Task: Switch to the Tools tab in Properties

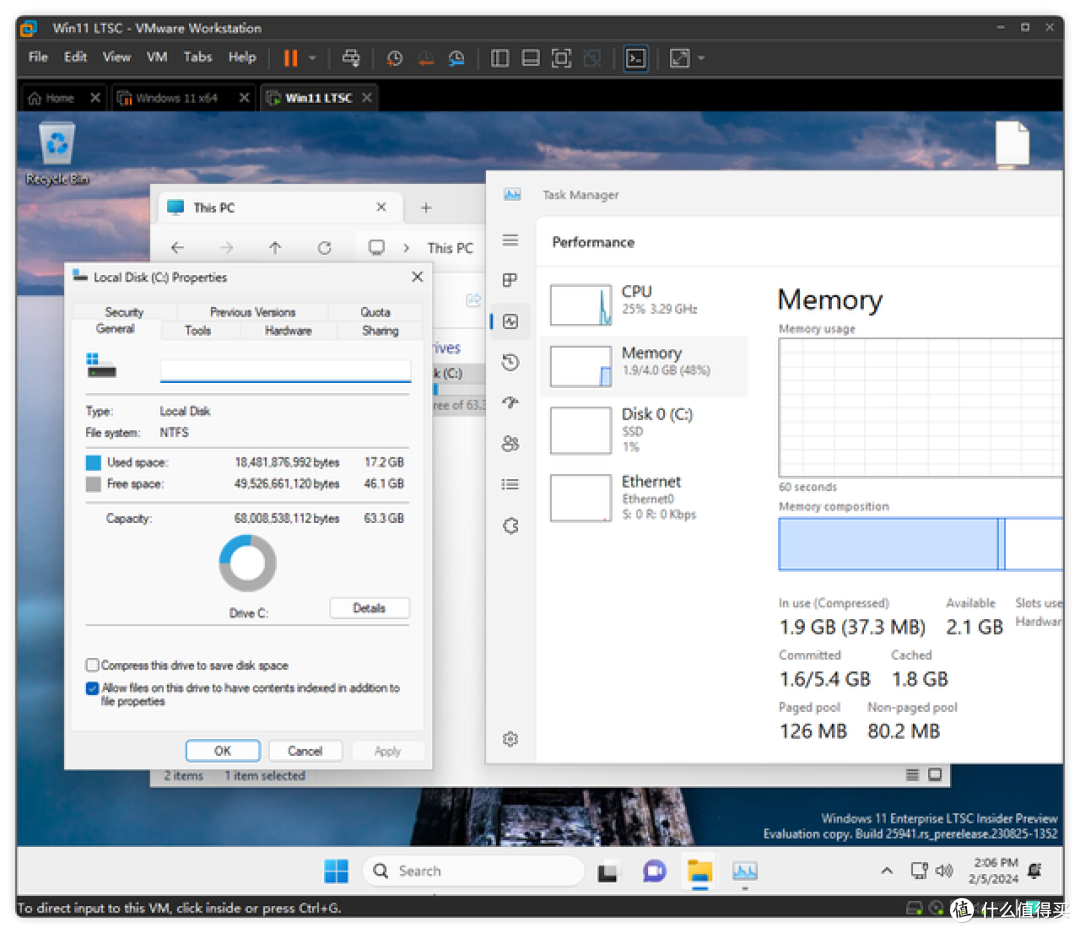Action: [198, 330]
